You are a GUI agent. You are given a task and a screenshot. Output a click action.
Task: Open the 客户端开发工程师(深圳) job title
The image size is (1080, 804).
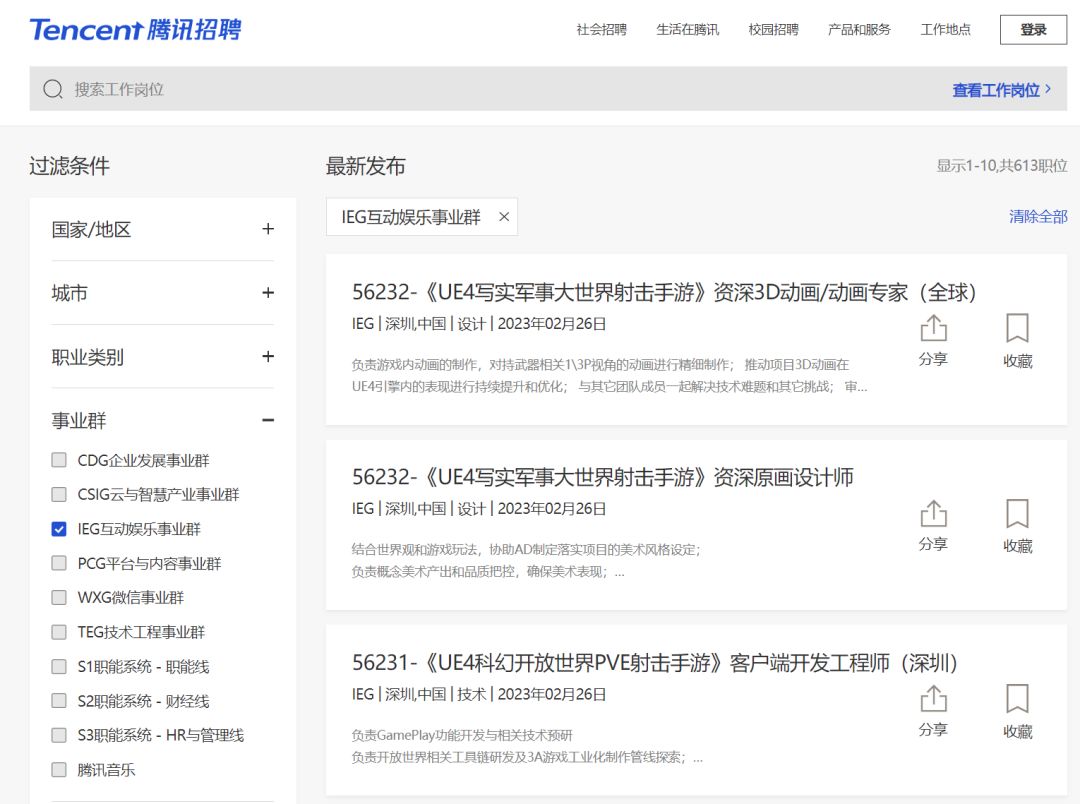[x=654, y=662]
